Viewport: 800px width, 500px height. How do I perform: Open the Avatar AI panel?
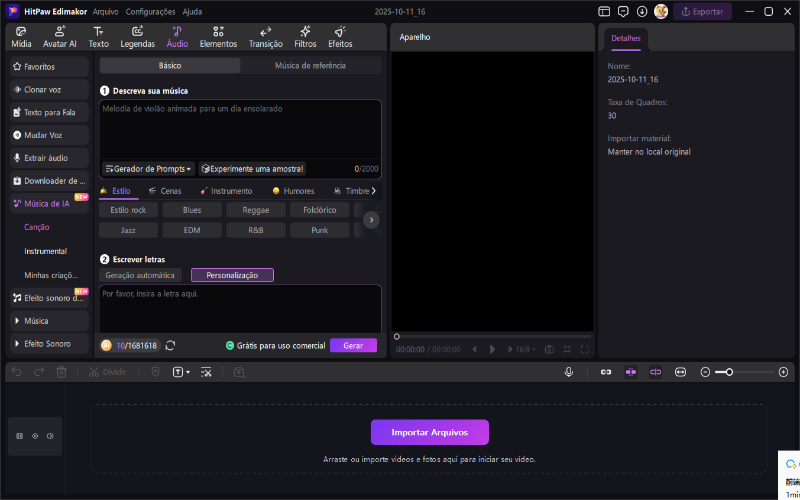pyautogui.click(x=60, y=38)
